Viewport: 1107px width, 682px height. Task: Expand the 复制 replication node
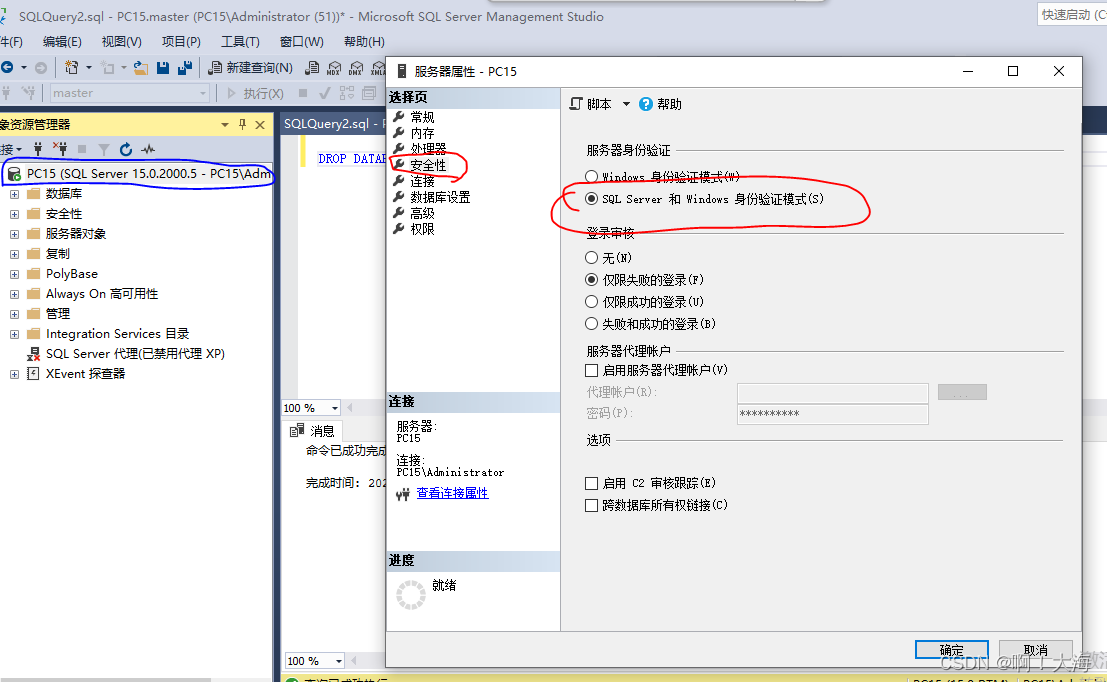(14, 253)
